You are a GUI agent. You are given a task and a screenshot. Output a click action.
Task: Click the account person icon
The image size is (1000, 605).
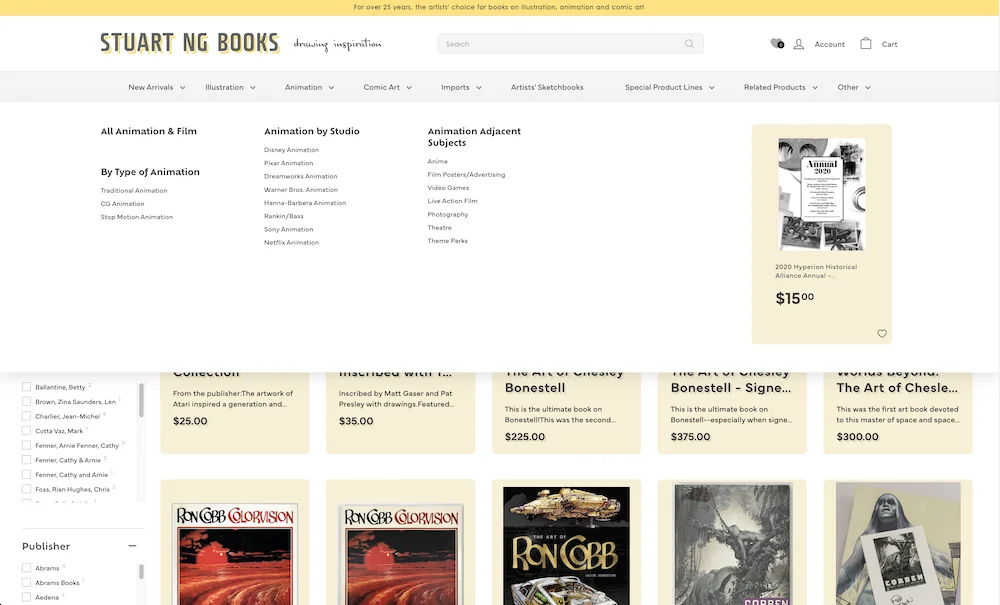pyautogui.click(x=798, y=44)
